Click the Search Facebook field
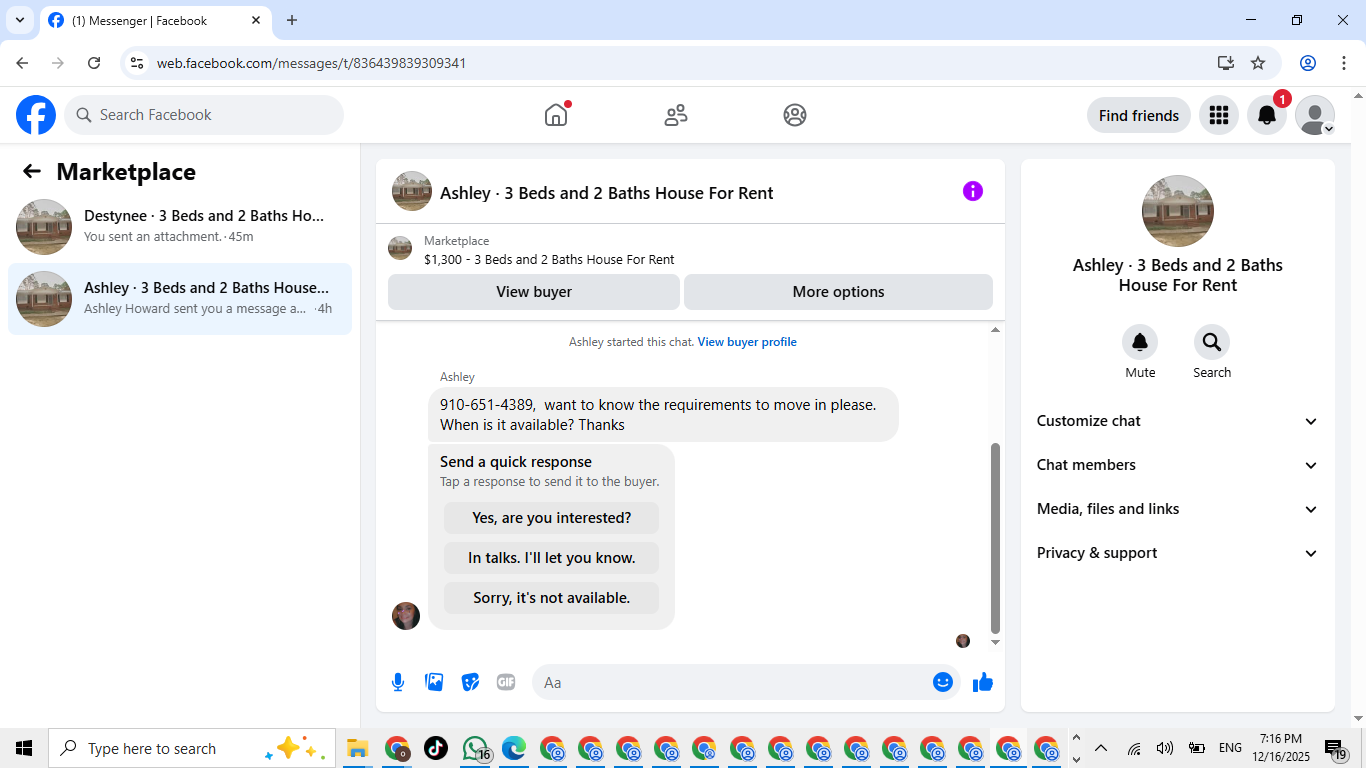The height and width of the screenshot is (768, 1366). point(204,115)
